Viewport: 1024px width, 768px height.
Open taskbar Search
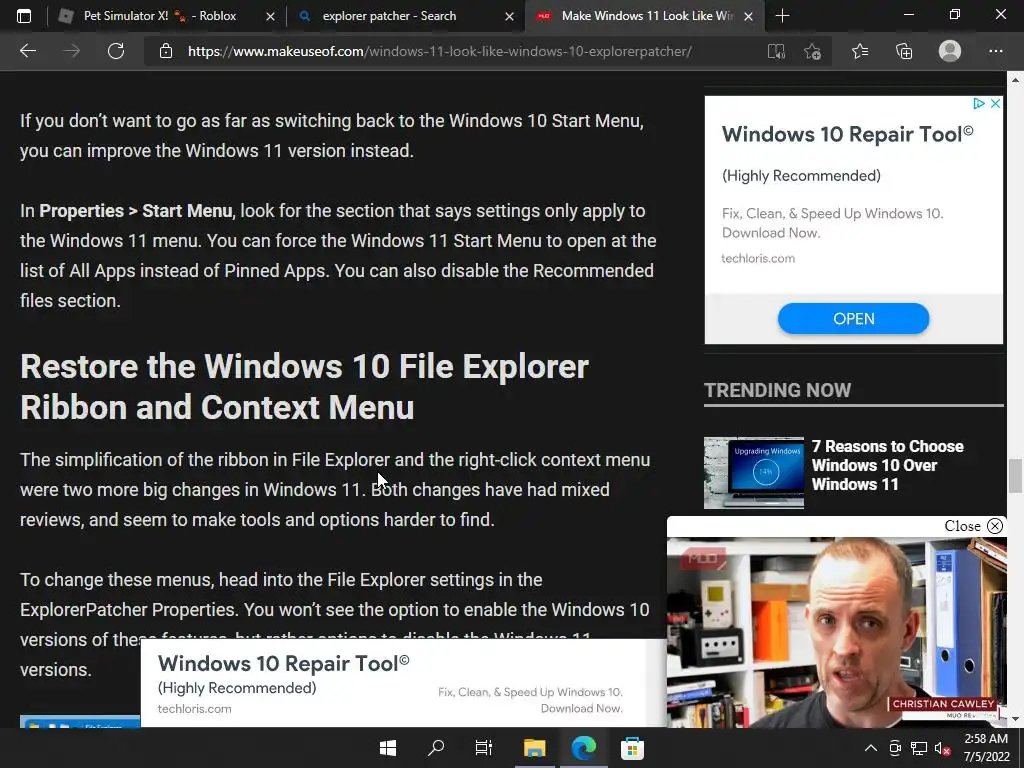[436, 748]
